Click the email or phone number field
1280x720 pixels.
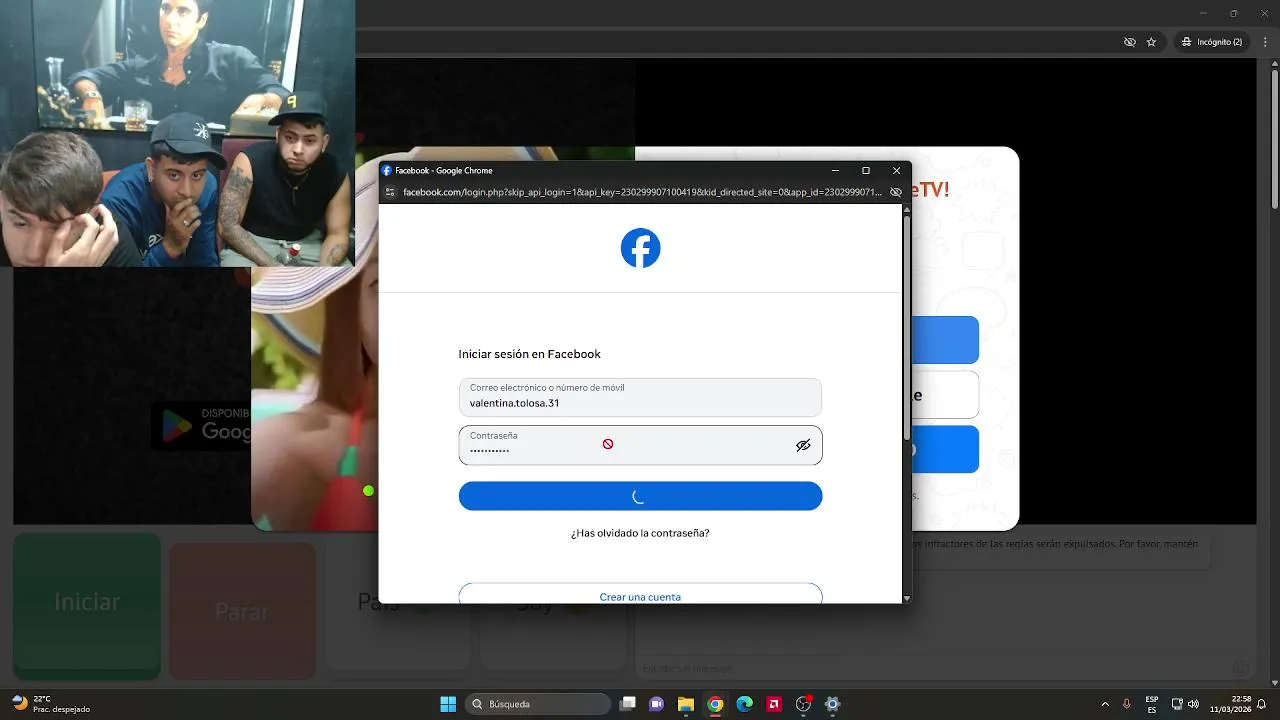(640, 397)
